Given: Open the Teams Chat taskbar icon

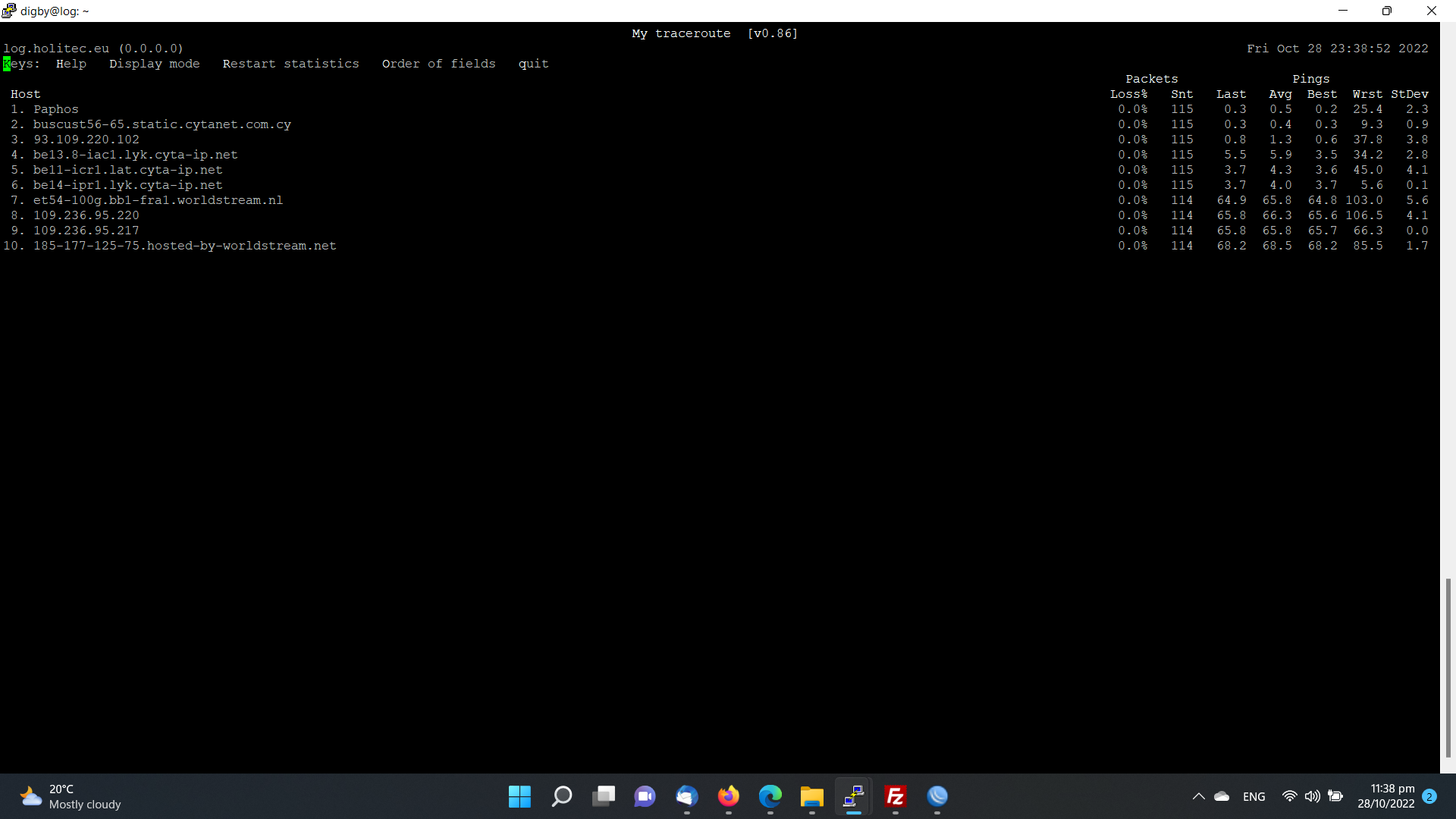Looking at the screenshot, I should tap(645, 796).
